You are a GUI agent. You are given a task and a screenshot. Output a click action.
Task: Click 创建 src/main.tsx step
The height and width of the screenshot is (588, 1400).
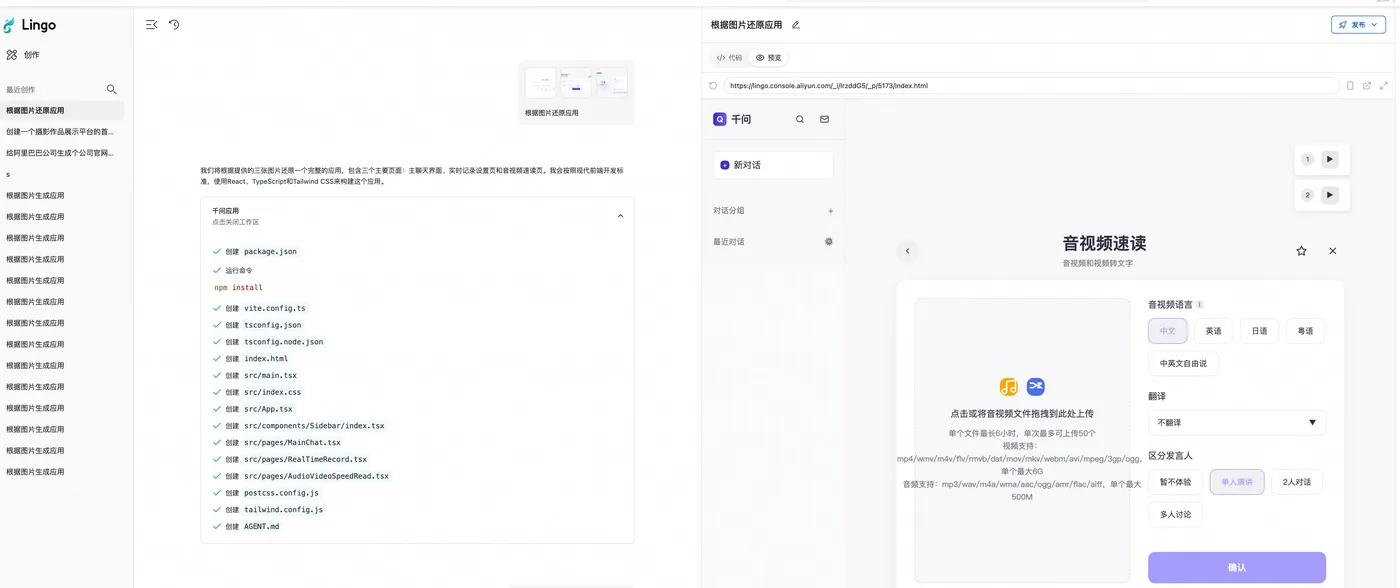coord(255,376)
